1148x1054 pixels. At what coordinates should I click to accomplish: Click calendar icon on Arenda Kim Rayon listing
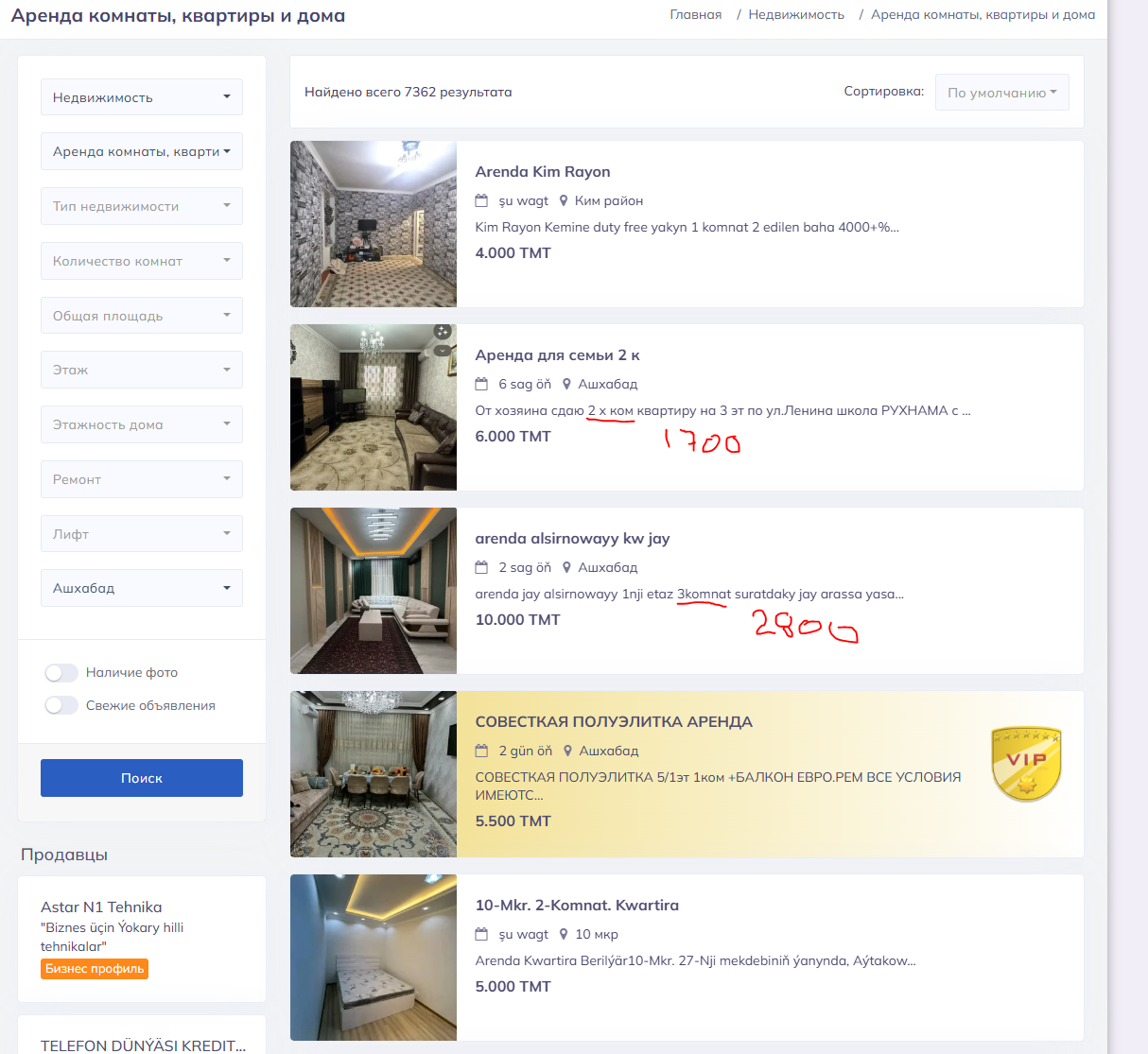click(x=481, y=200)
